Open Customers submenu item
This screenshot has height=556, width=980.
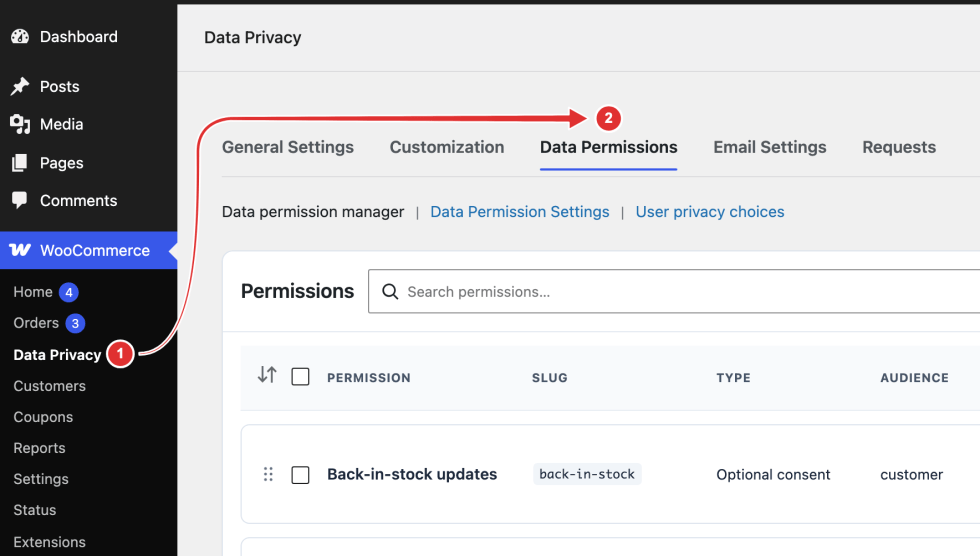click(x=49, y=386)
